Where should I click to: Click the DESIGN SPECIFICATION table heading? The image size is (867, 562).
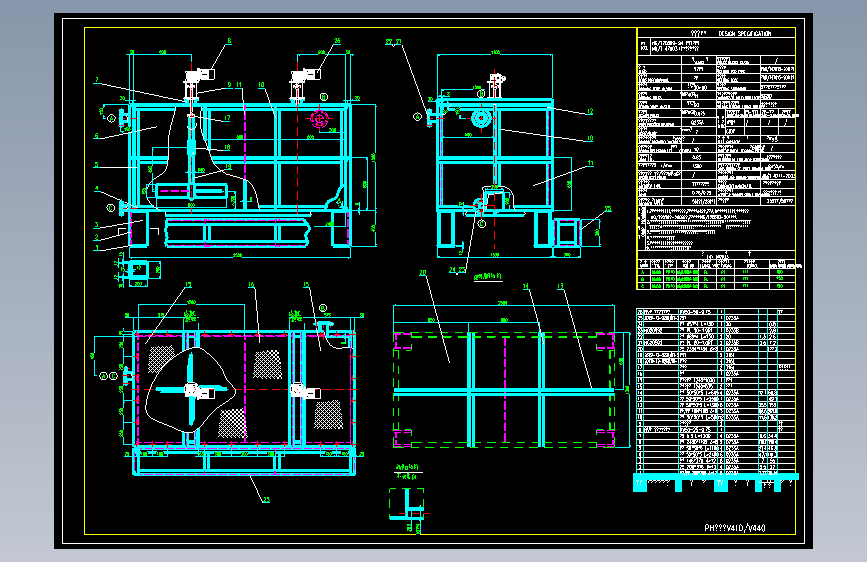(744, 34)
